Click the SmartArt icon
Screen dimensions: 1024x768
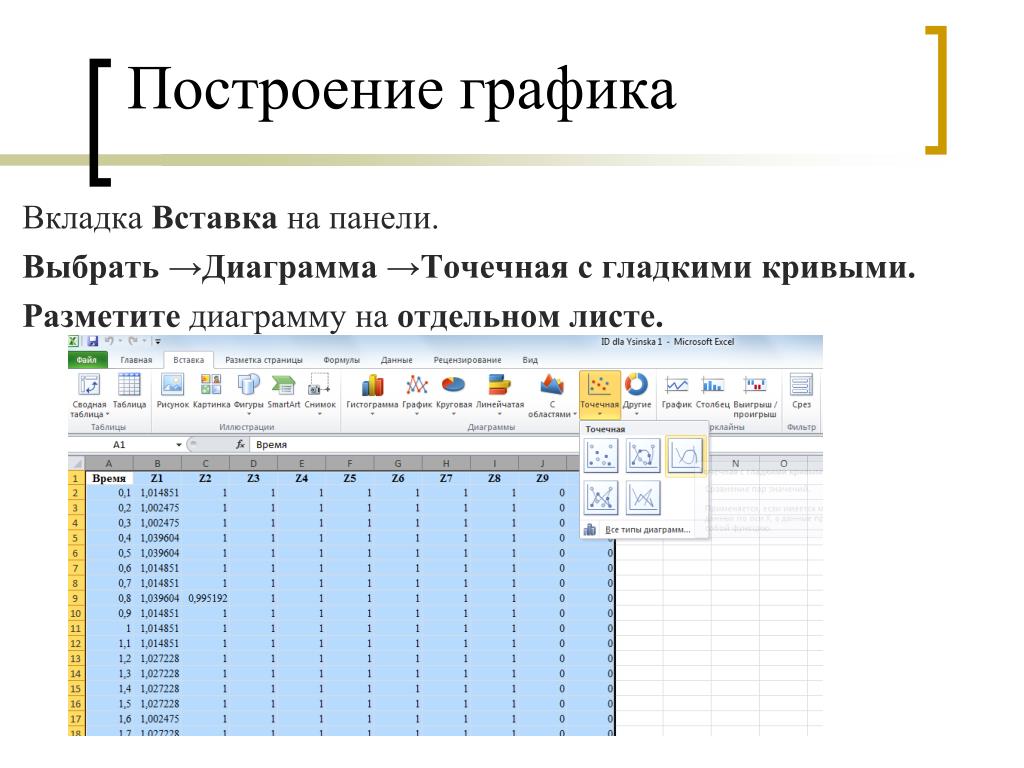(283, 385)
